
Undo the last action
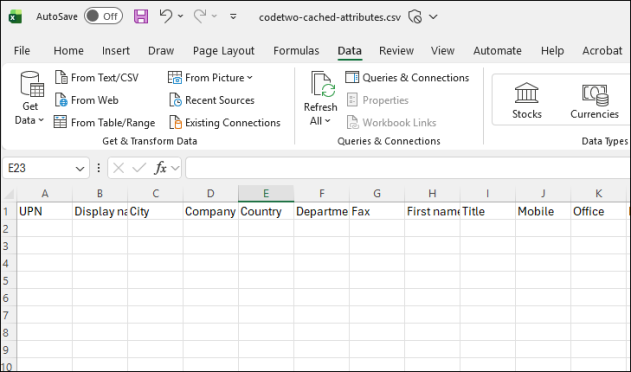pos(166,17)
